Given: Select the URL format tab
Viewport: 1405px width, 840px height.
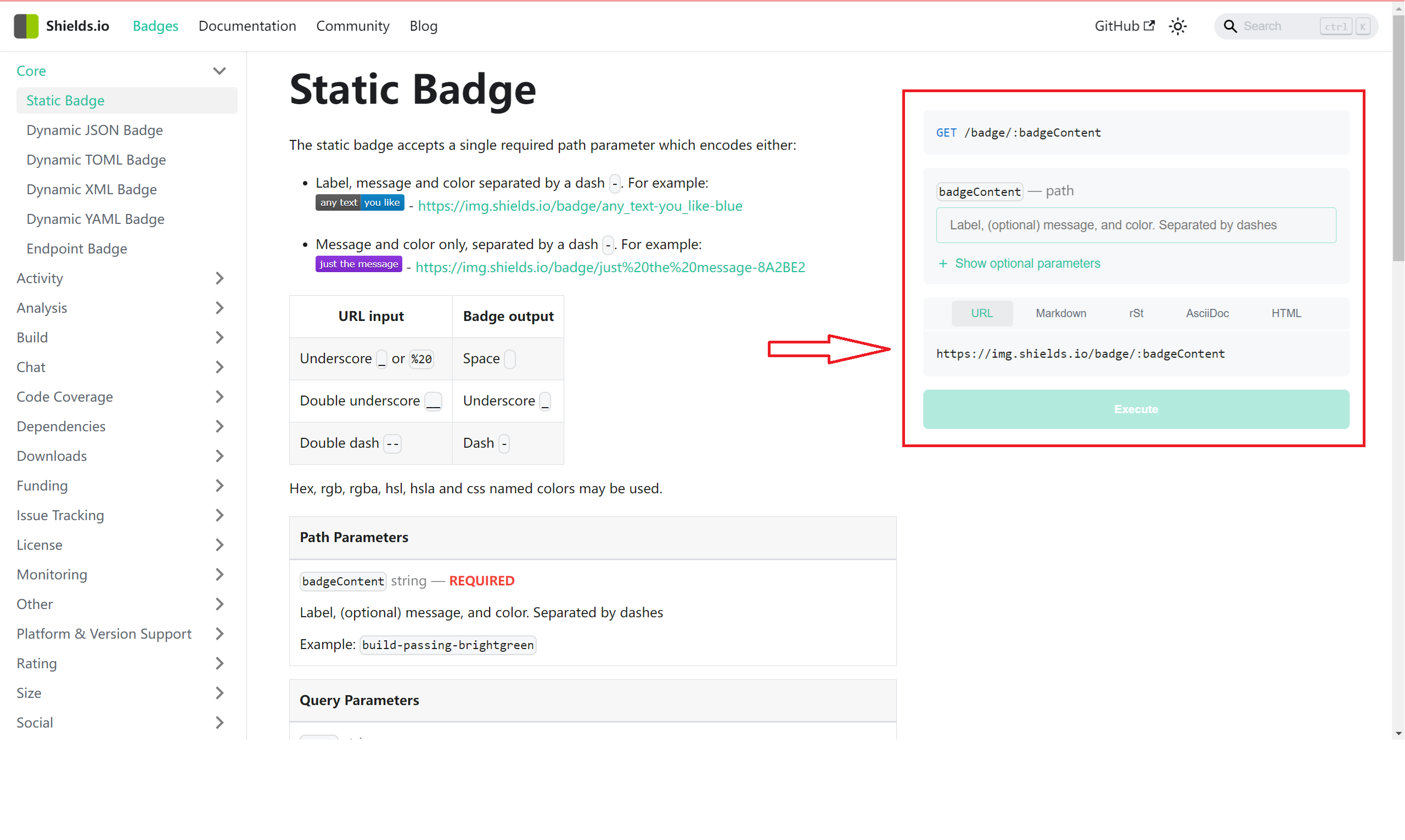Looking at the screenshot, I should click(x=982, y=314).
